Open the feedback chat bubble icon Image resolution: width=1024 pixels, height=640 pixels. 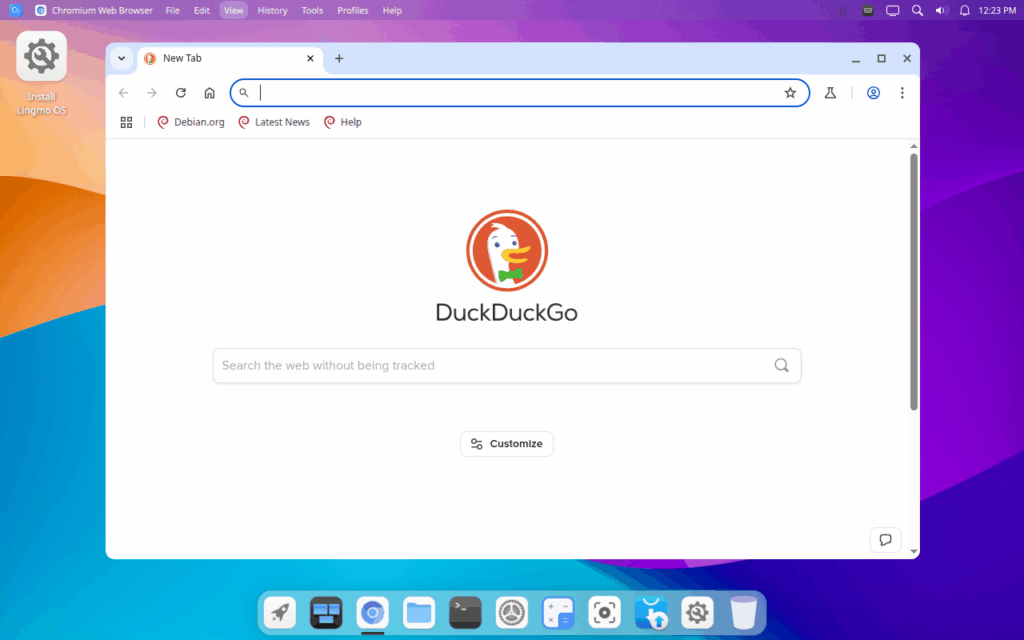pyautogui.click(x=885, y=540)
